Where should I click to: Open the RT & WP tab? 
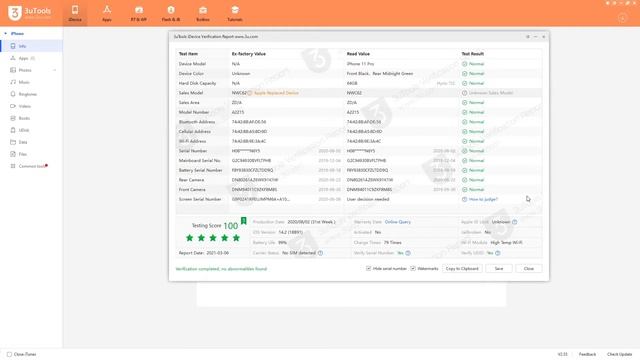coord(139,13)
